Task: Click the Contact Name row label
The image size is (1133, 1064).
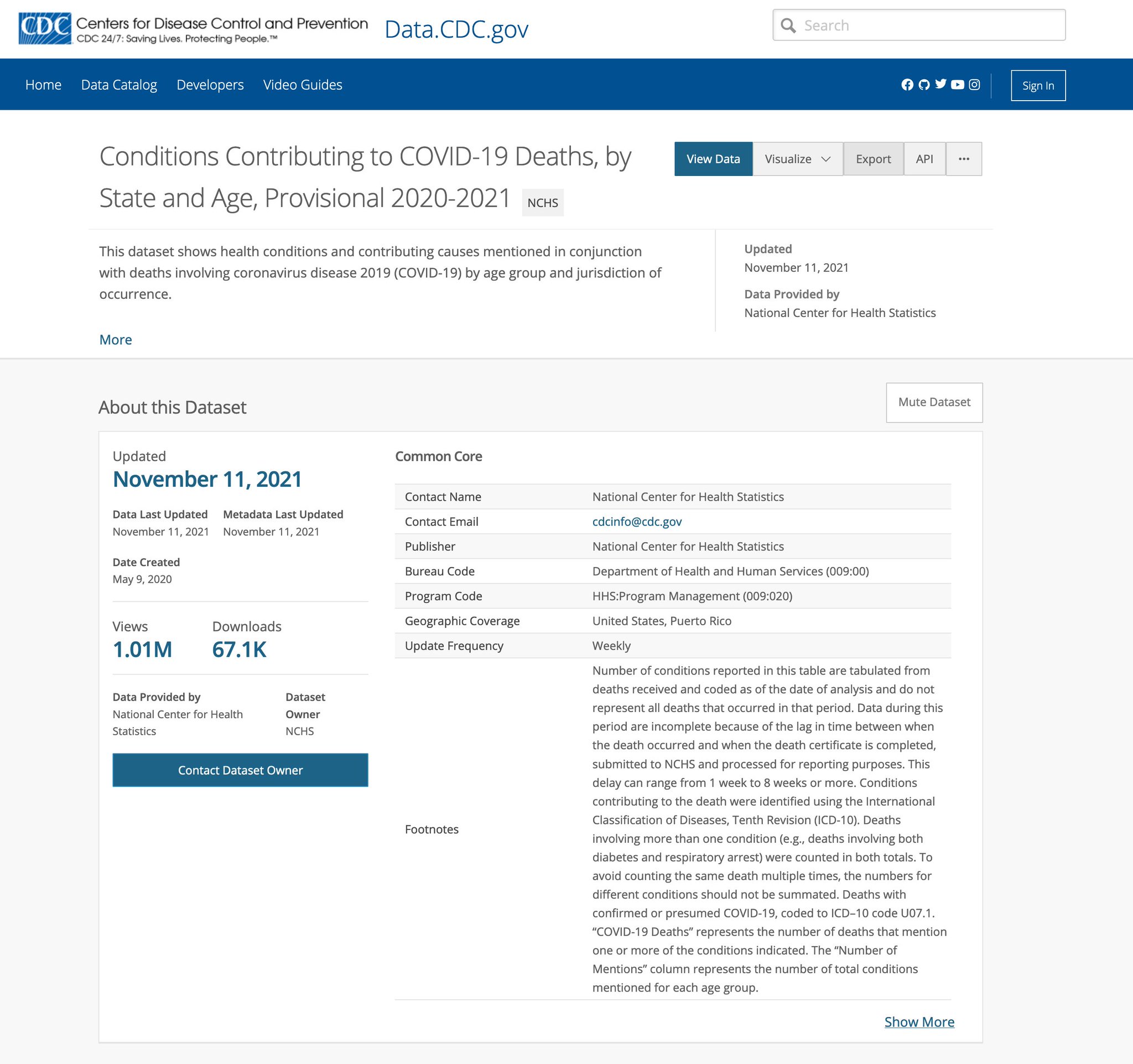Action: 443,497
